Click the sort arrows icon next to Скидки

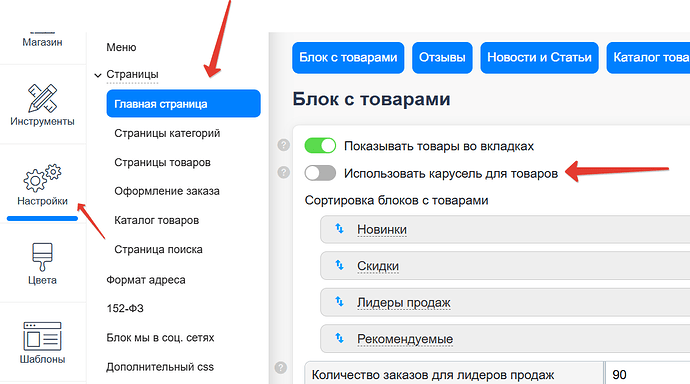[339, 265]
